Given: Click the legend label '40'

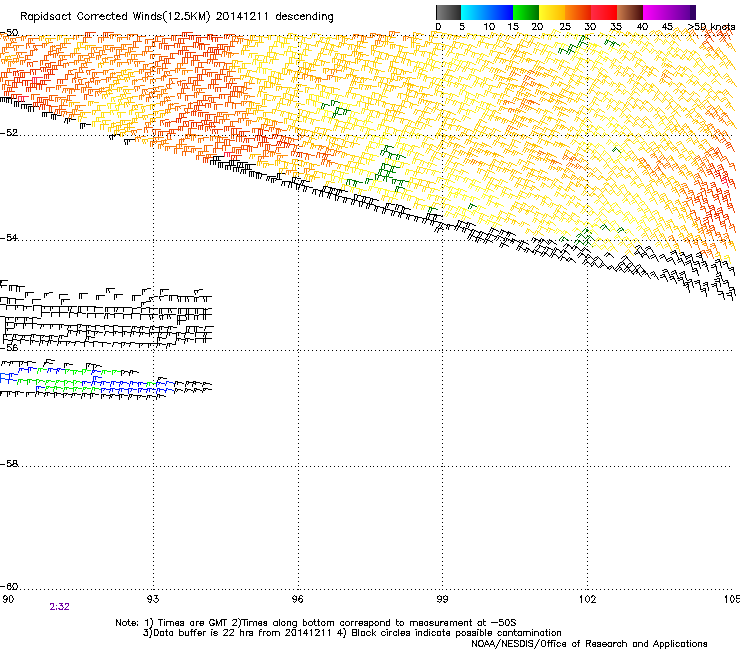Looking at the screenshot, I should 642,27.
